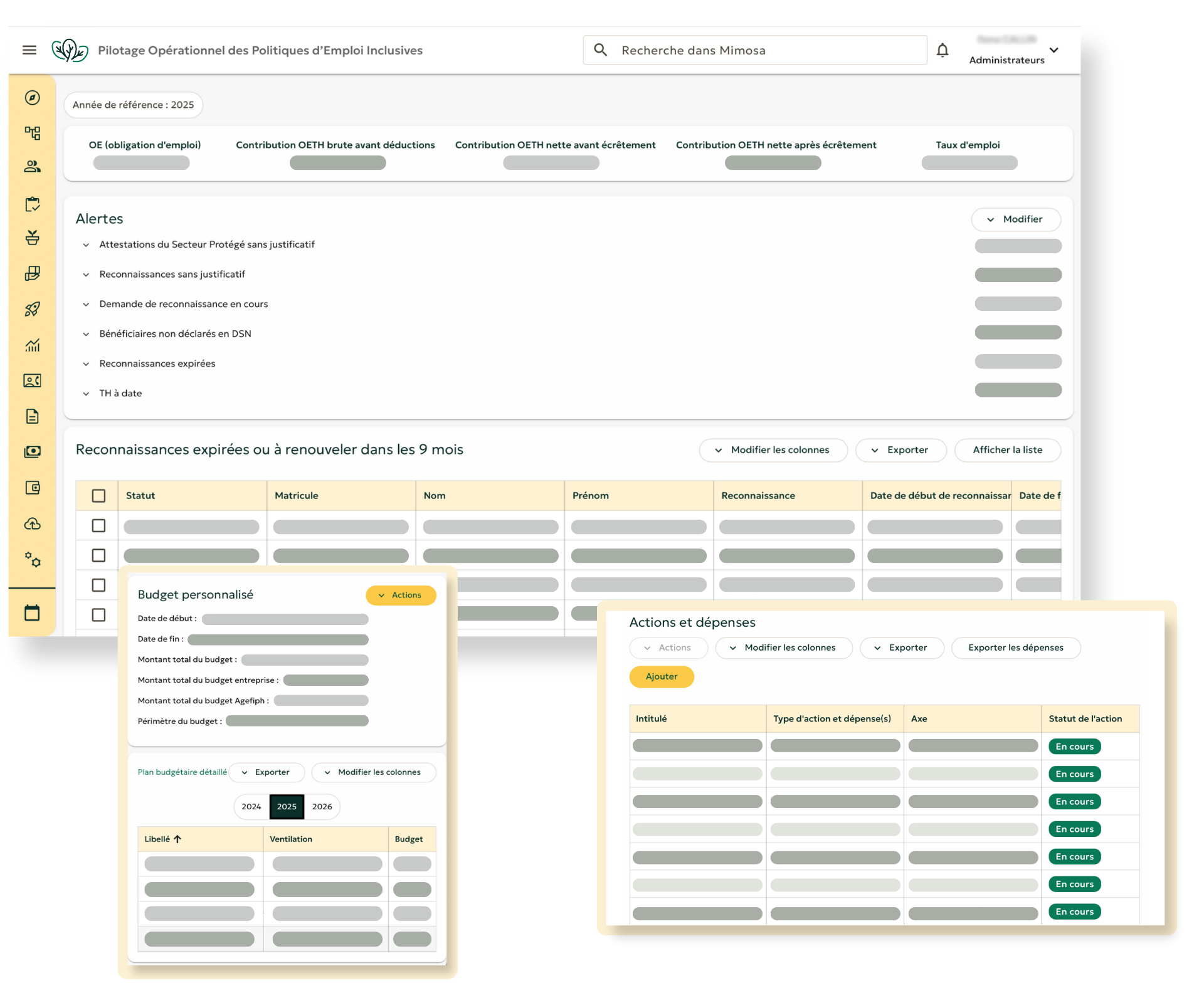Open the compass dashboard icon in the sidebar
The image size is (1204, 1003).
point(32,98)
